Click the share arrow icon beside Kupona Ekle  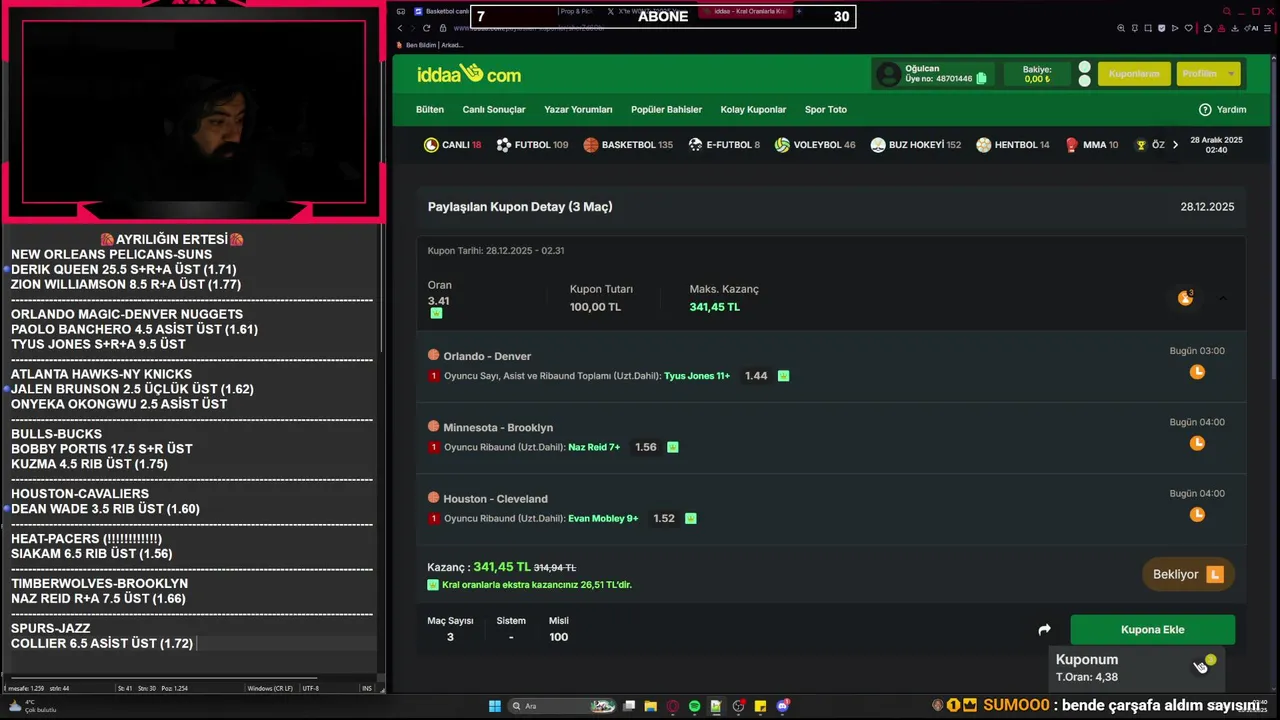pyautogui.click(x=1044, y=630)
